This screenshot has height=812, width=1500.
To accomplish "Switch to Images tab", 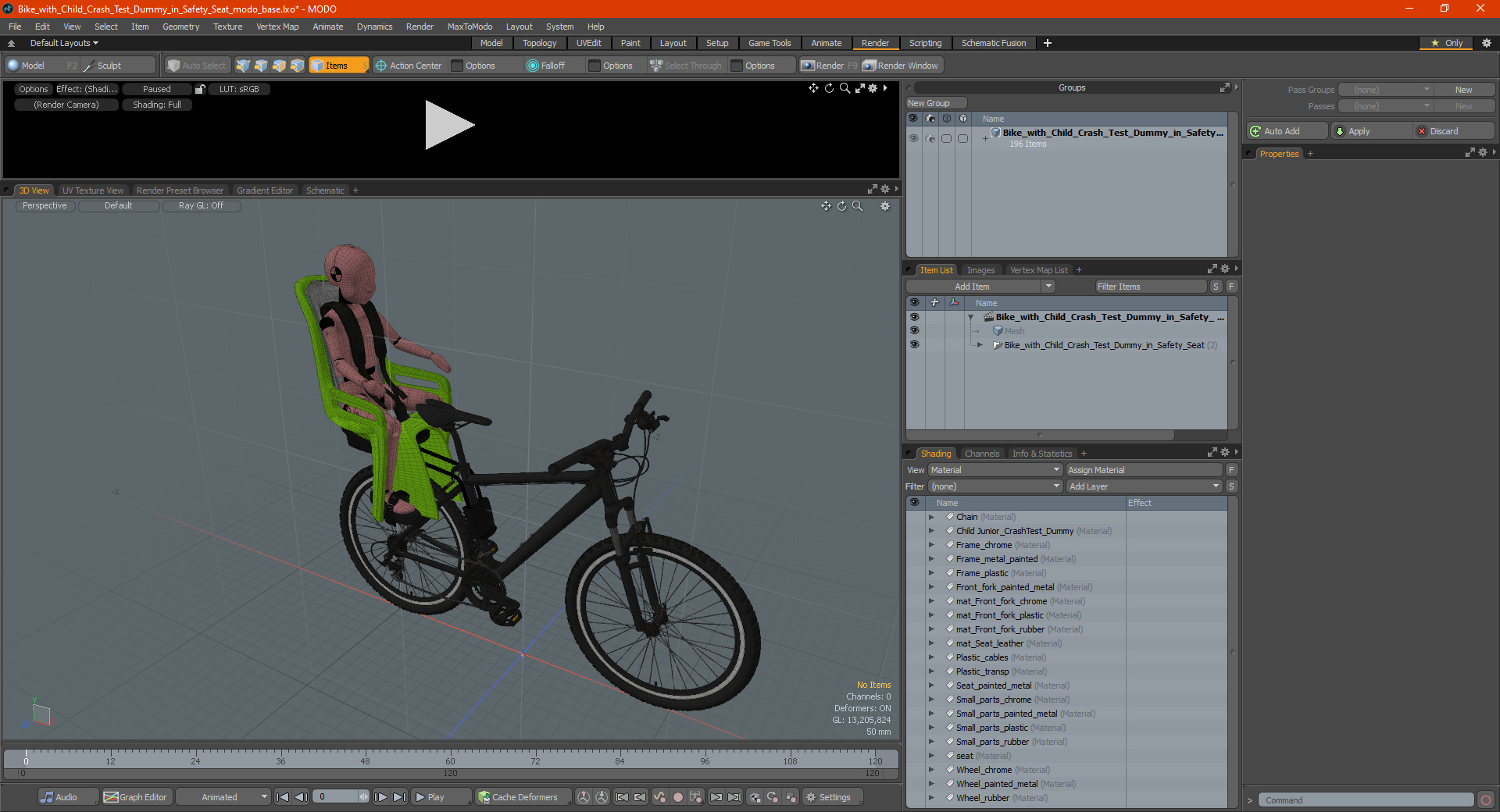I will [x=980, y=270].
